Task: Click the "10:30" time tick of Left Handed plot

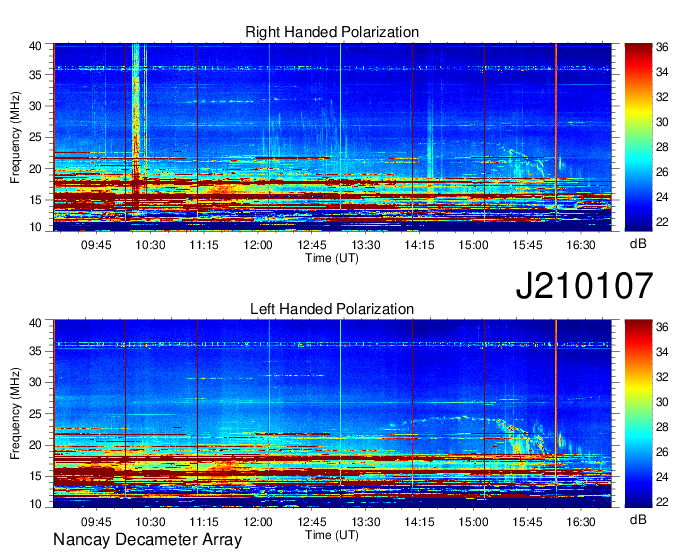Action: (150, 522)
